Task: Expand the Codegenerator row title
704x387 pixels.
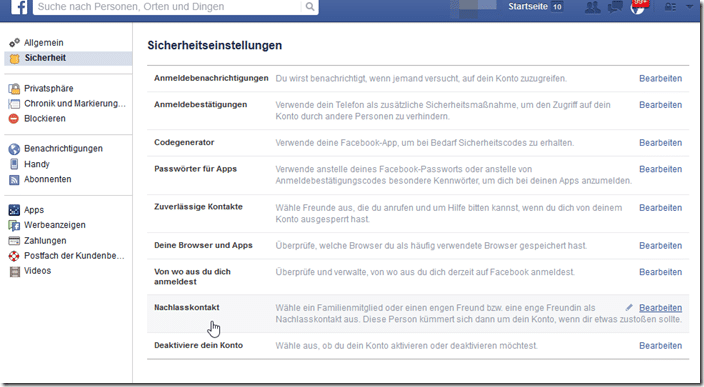Action: pos(184,142)
